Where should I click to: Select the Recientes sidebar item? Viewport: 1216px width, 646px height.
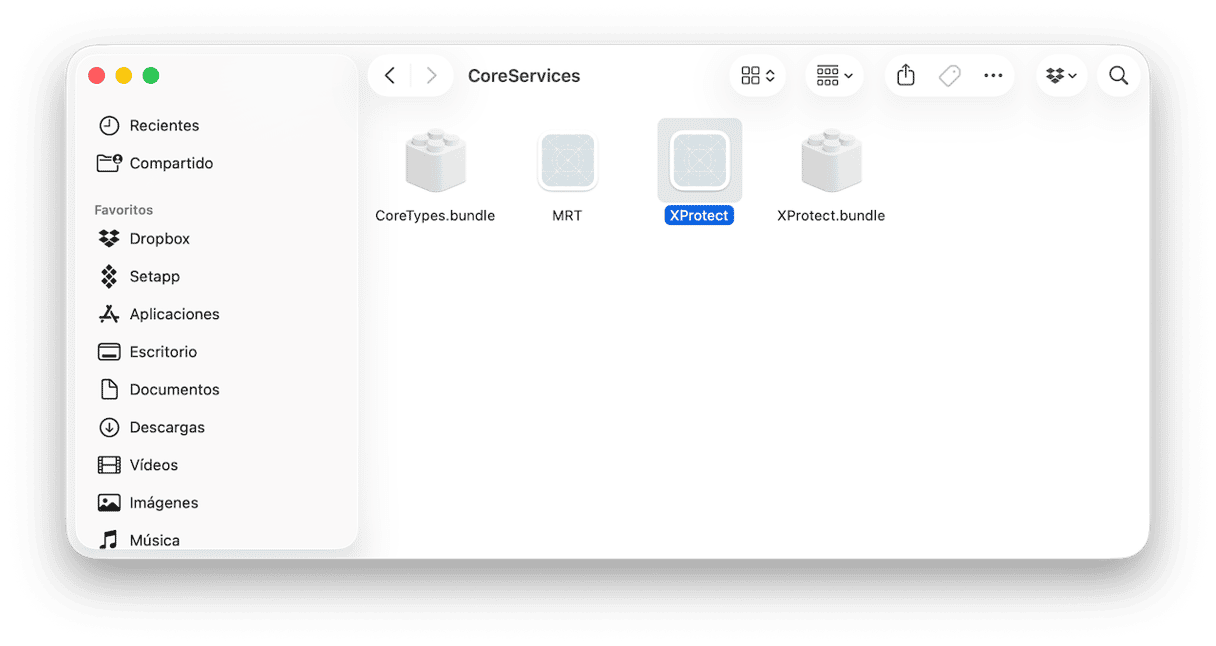coord(163,125)
